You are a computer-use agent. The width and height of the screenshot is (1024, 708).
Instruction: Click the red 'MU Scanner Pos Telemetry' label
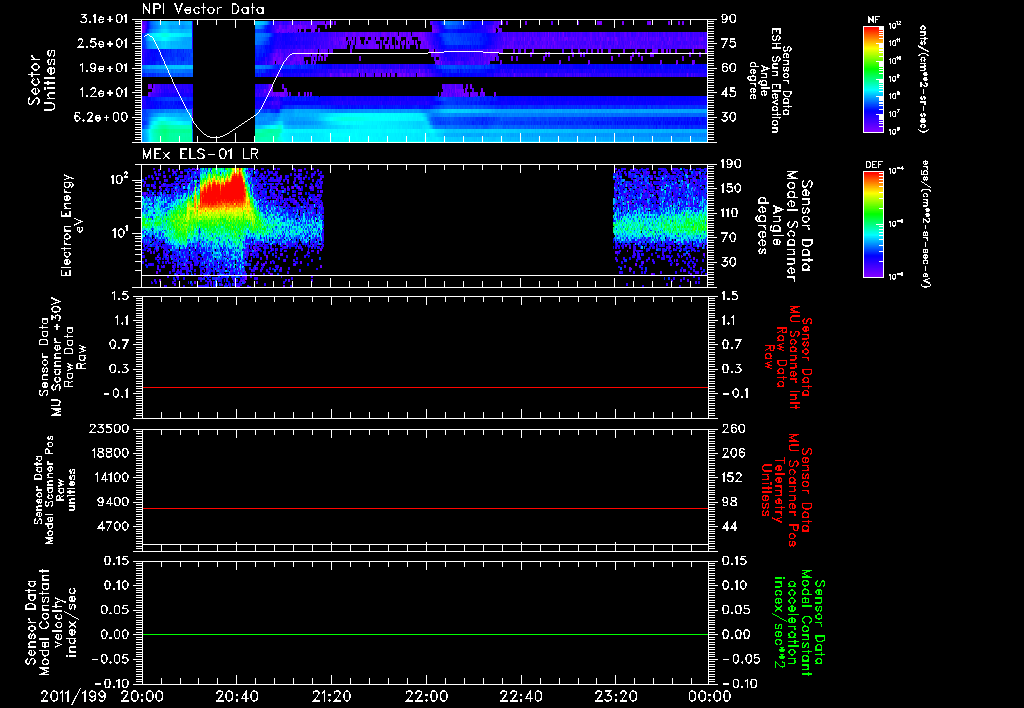[x=786, y=489]
